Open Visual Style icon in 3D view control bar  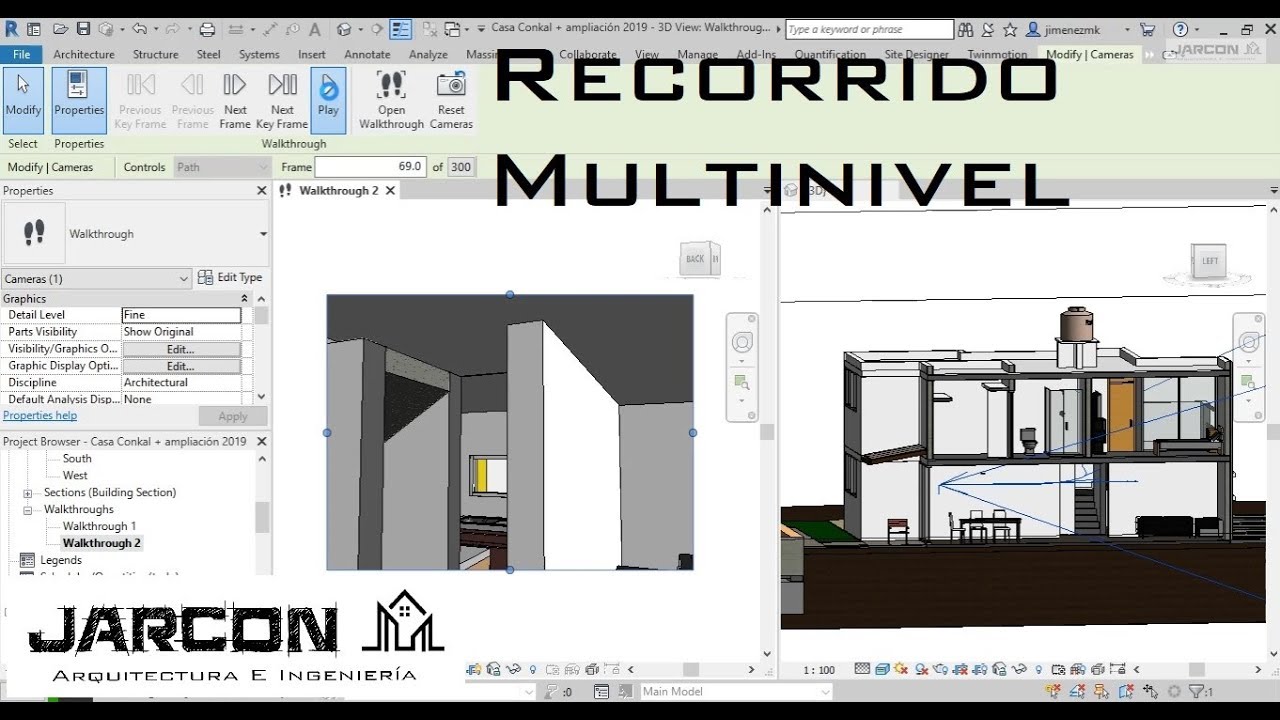tap(882, 669)
